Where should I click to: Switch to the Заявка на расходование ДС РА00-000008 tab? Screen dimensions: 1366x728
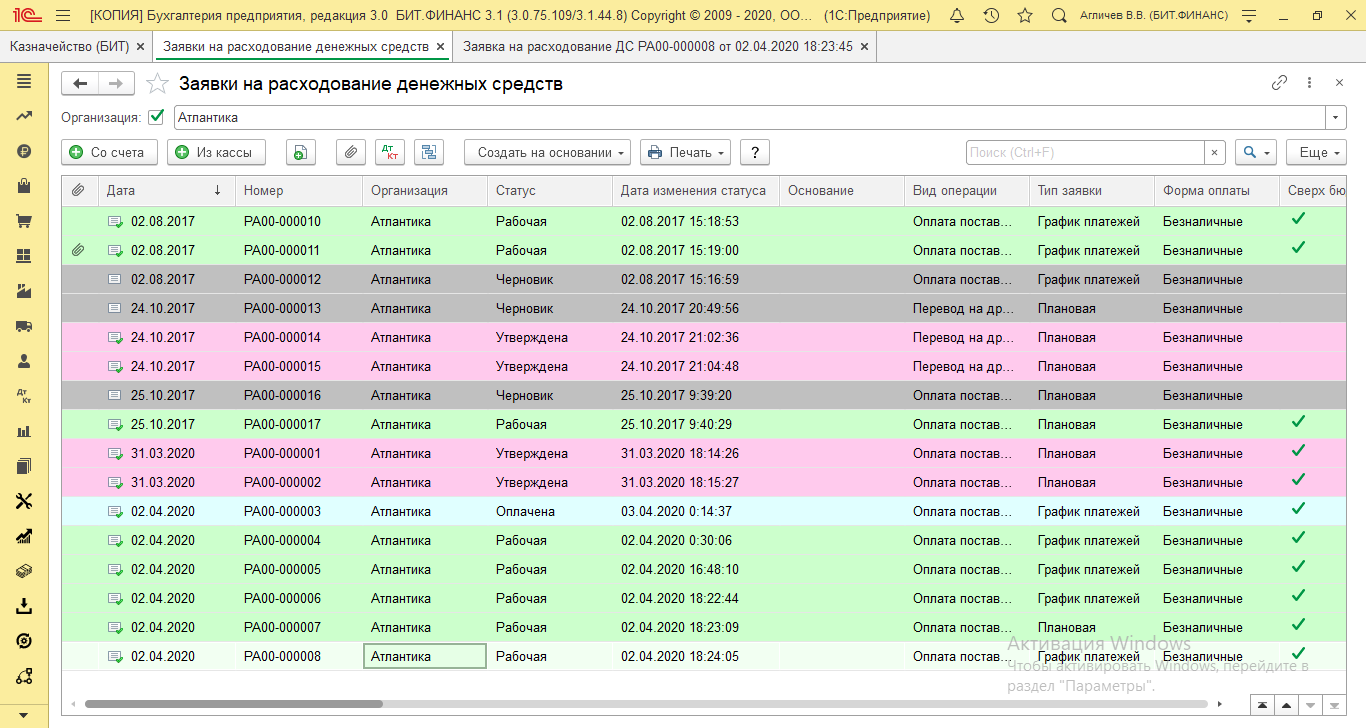(x=657, y=47)
